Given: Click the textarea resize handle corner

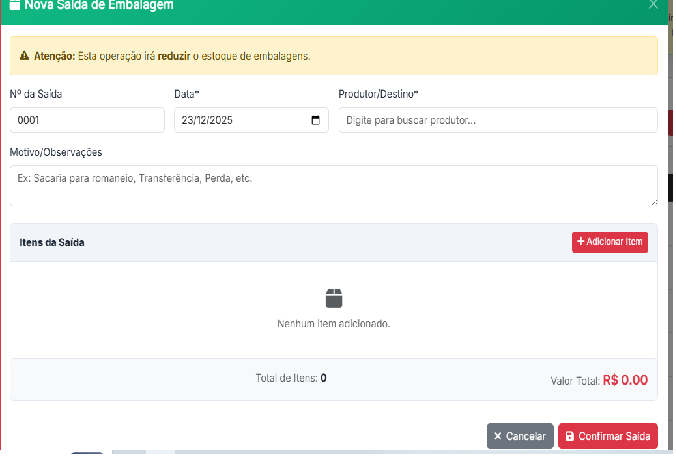Looking at the screenshot, I should 653,202.
